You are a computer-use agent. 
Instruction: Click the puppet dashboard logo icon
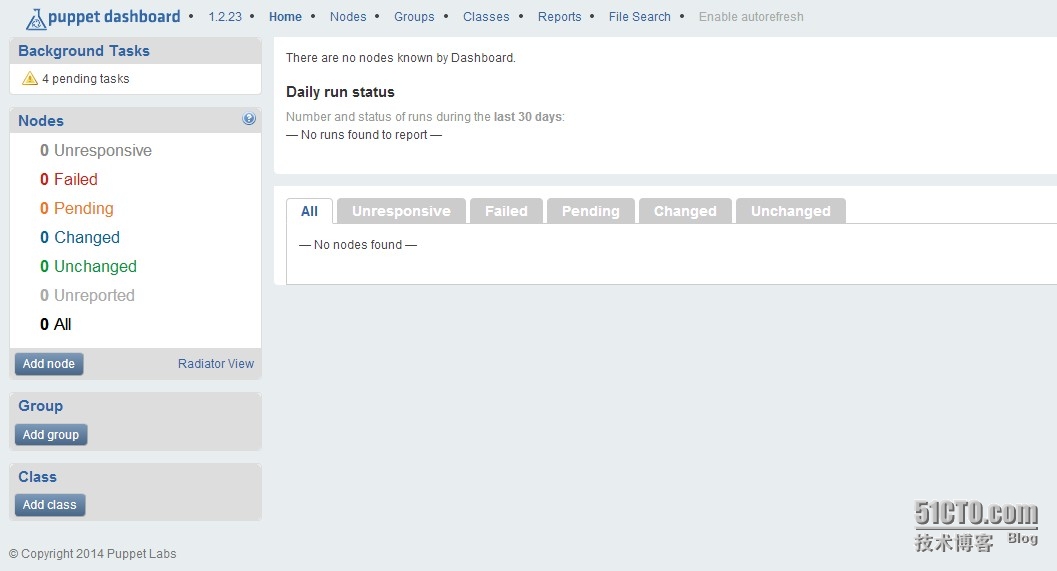(36, 20)
